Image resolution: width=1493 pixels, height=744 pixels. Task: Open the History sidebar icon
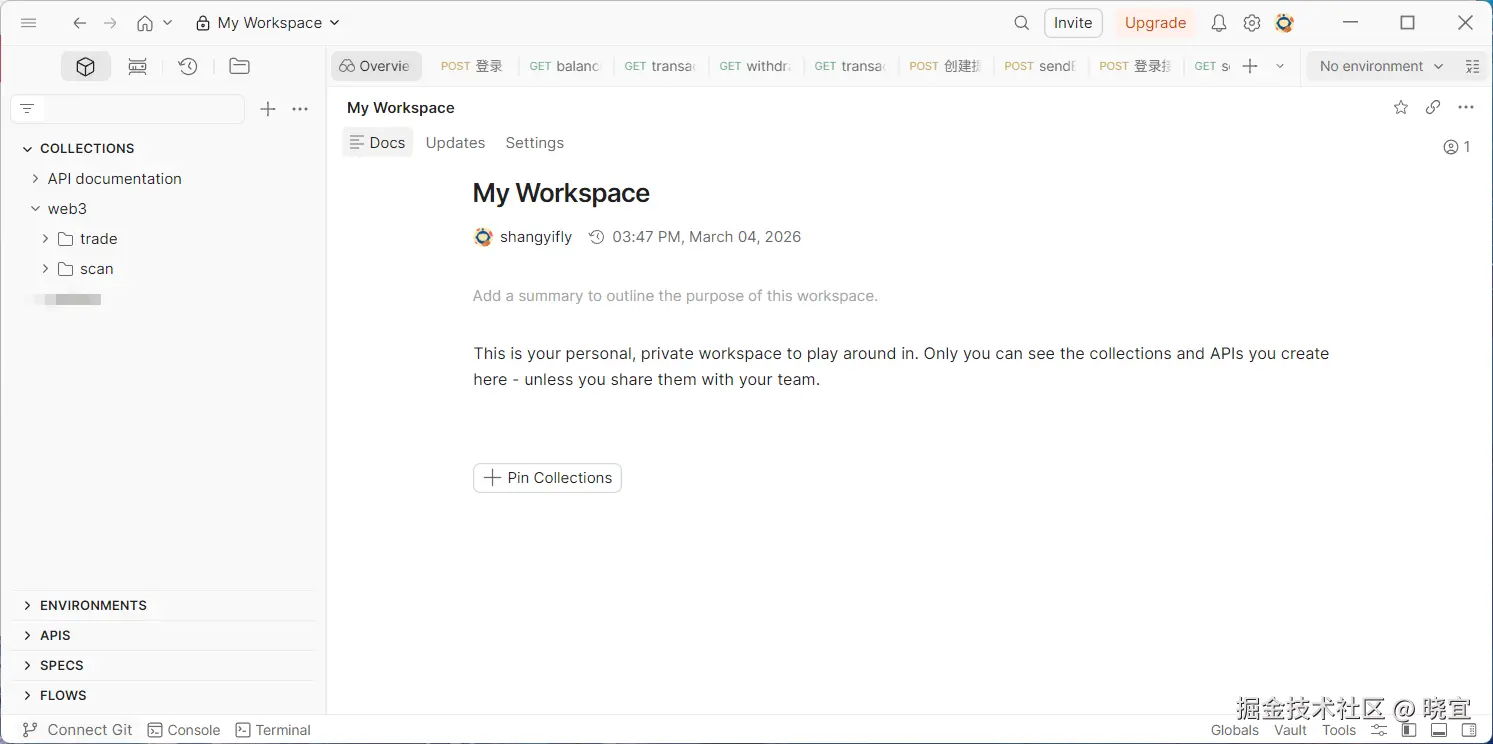(188, 67)
